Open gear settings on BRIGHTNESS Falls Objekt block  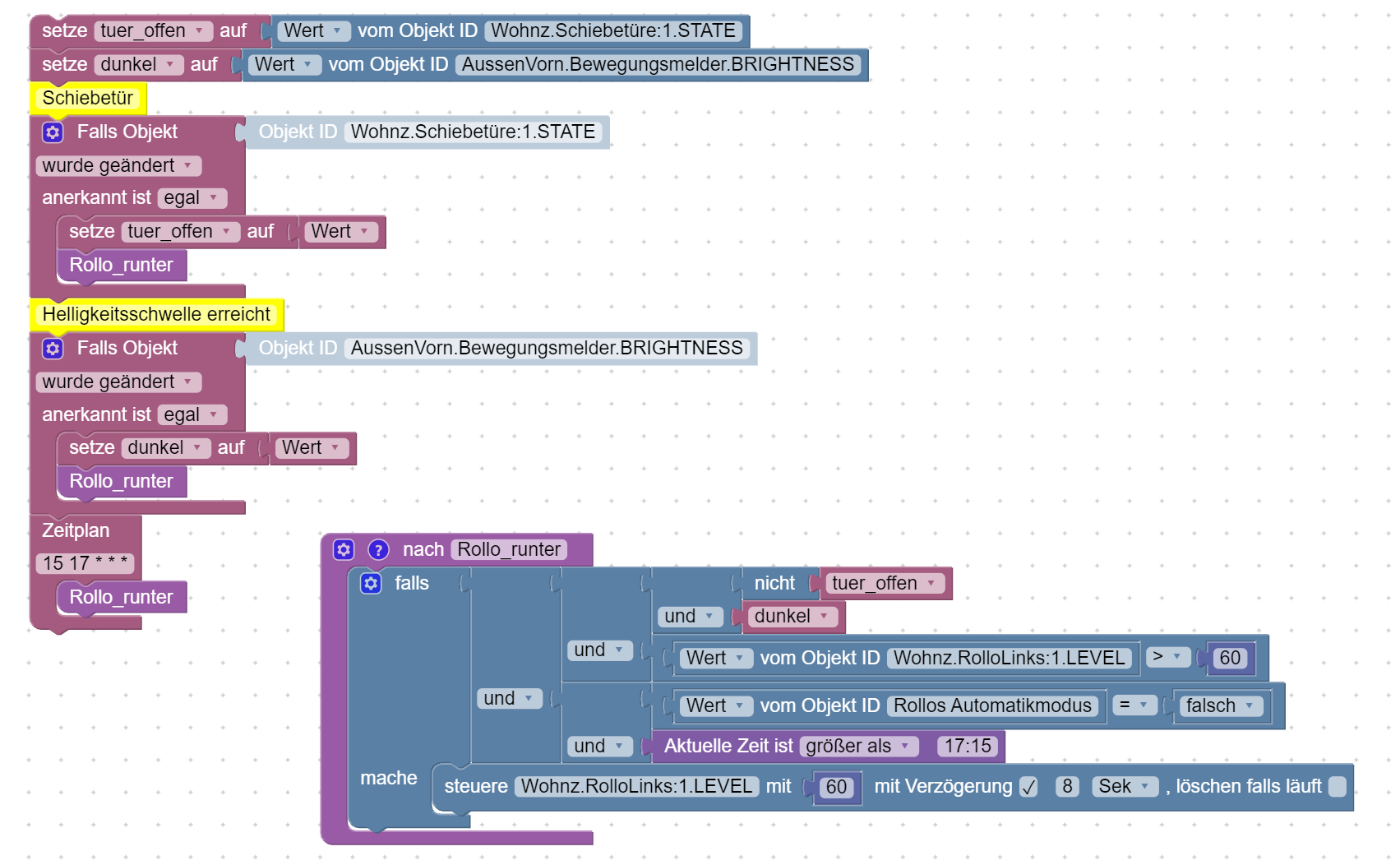coord(53,349)
